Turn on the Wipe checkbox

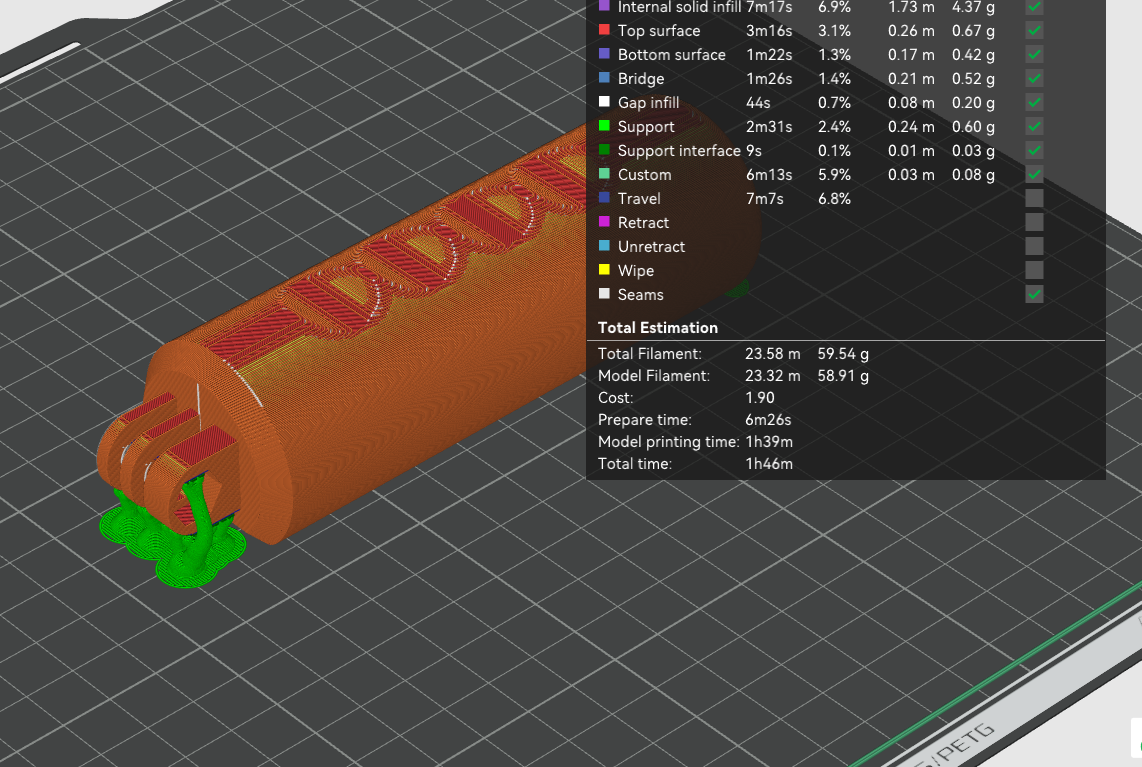tap(1033, 270)
